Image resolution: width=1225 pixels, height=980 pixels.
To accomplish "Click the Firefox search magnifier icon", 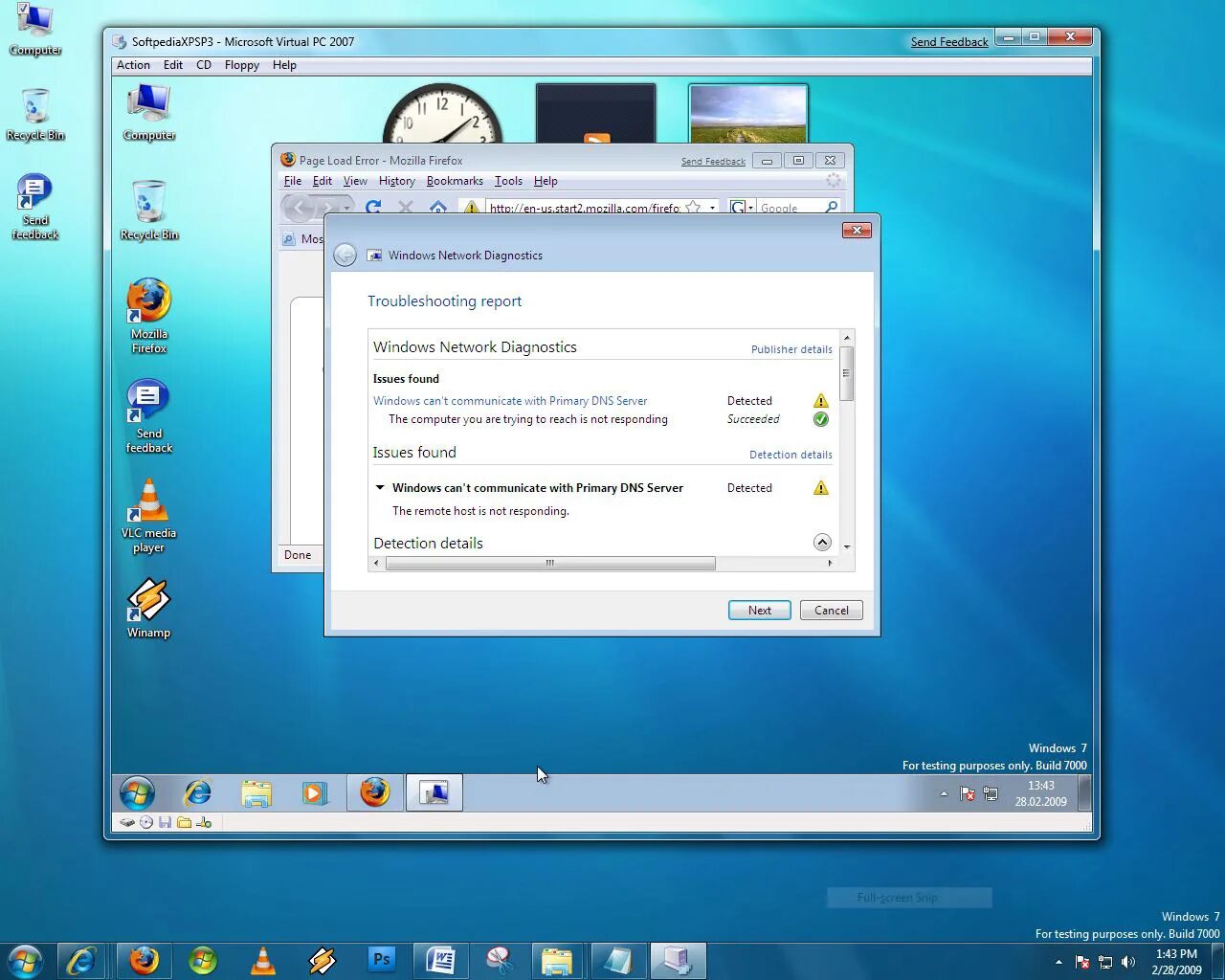I will click(832, 207).
